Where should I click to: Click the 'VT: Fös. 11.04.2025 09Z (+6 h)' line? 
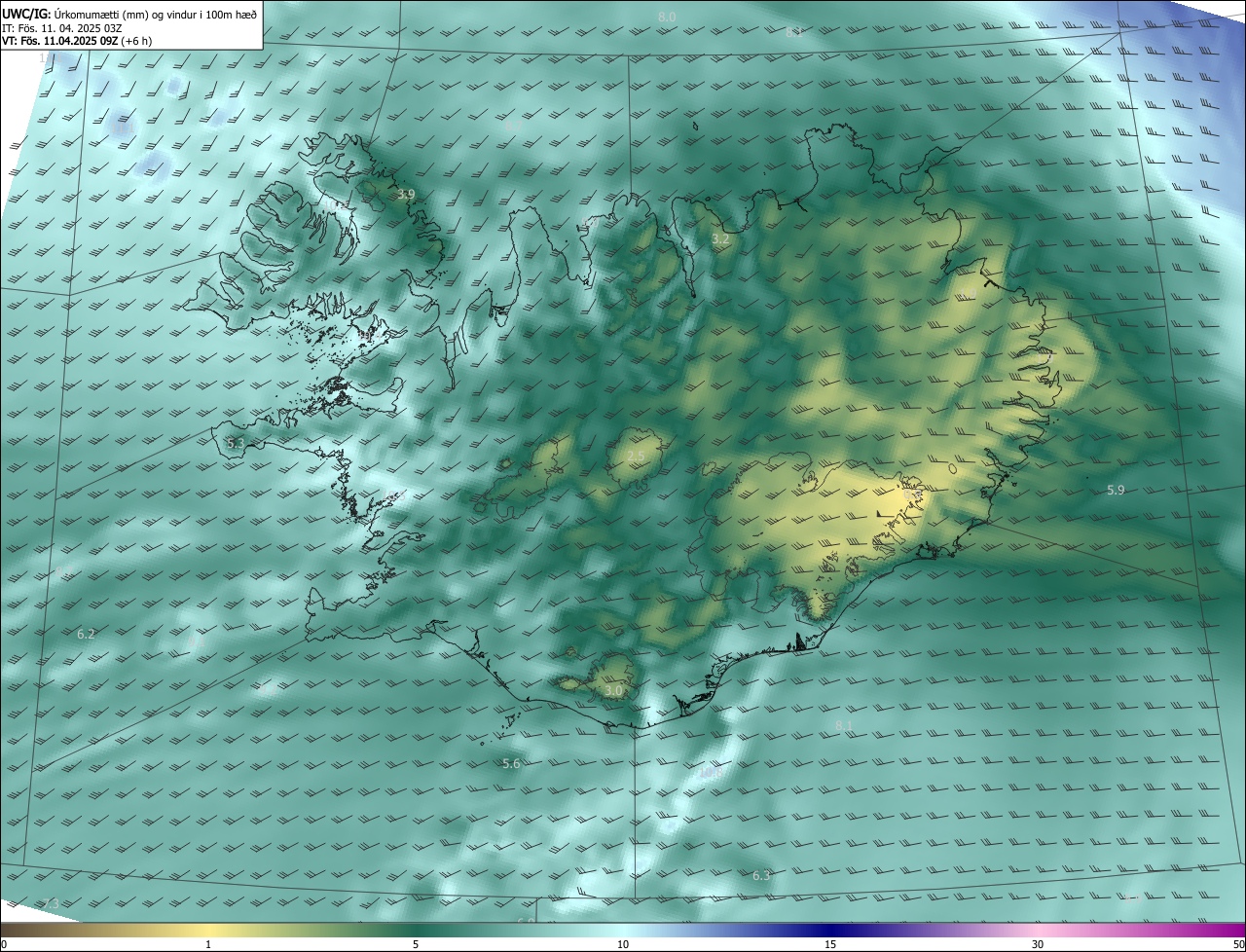pos(77,41)
